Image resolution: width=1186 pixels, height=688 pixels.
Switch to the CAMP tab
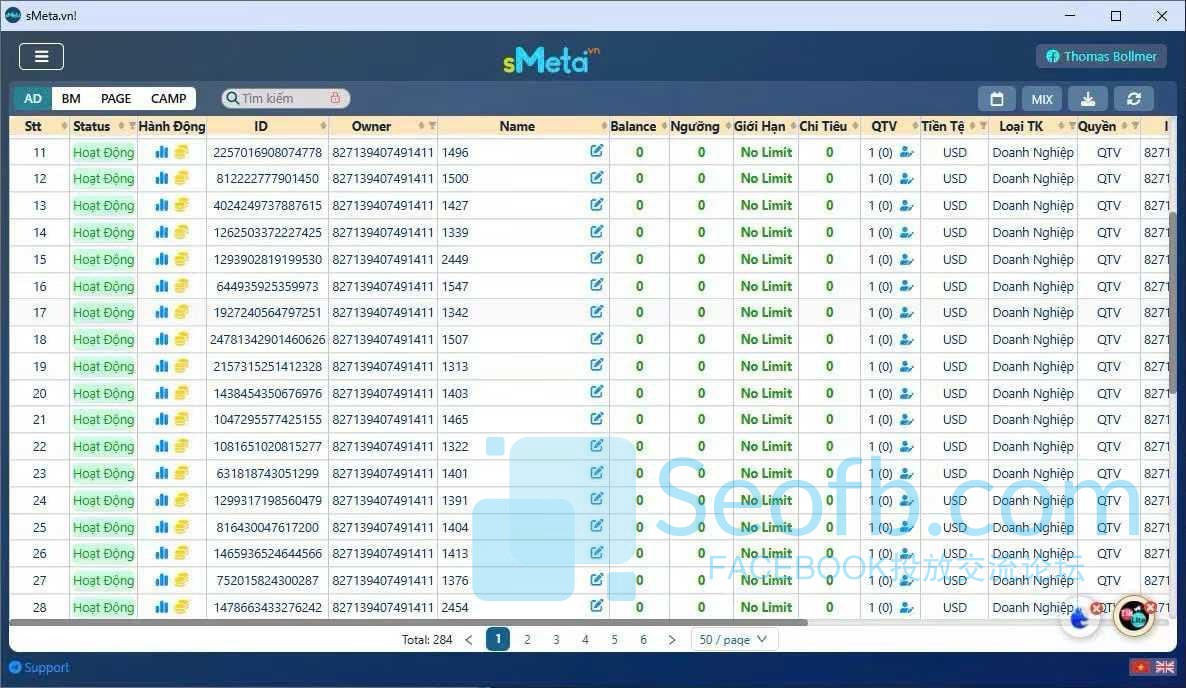(168, 98)
